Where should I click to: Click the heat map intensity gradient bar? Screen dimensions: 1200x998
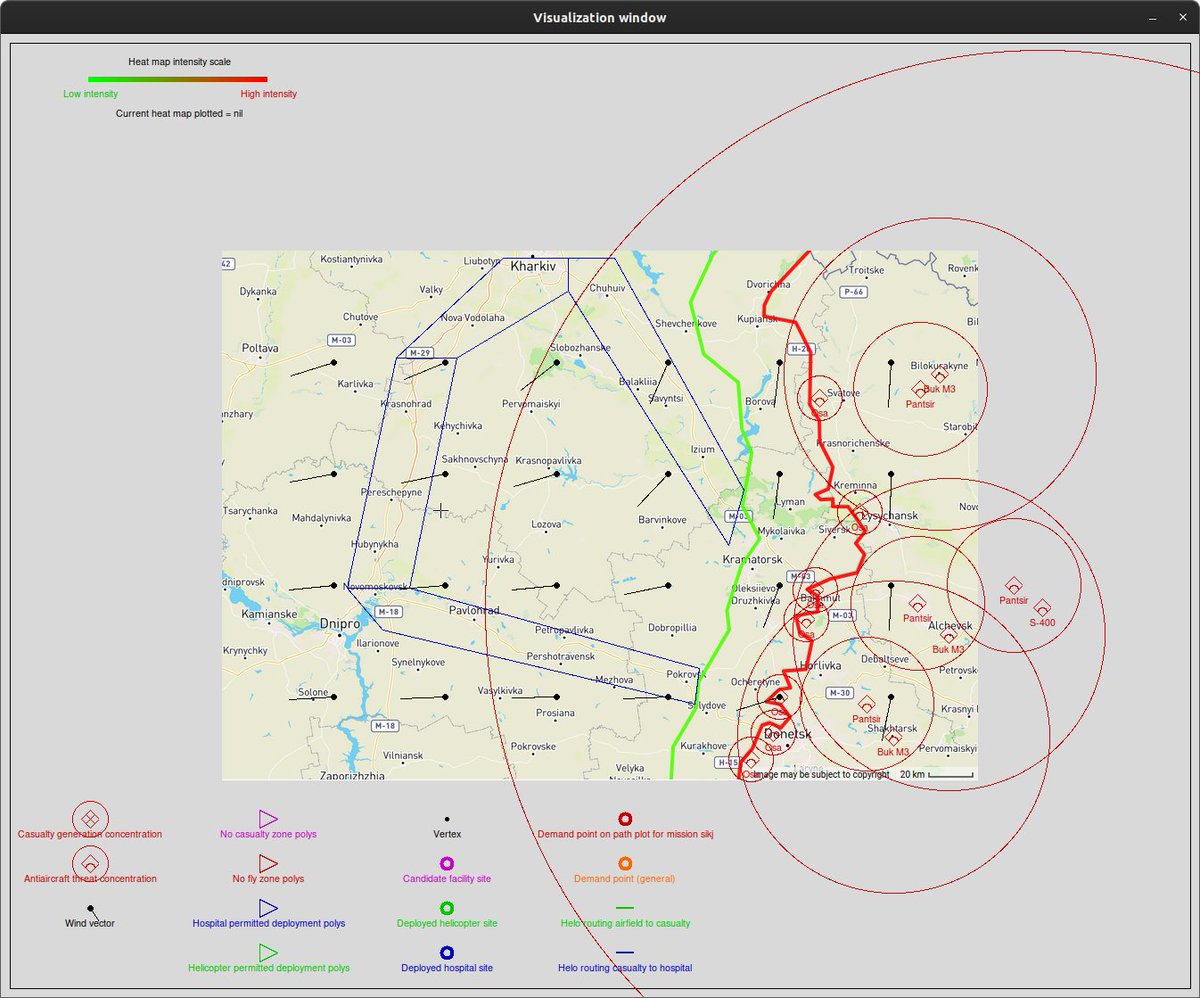pos(178,78)
